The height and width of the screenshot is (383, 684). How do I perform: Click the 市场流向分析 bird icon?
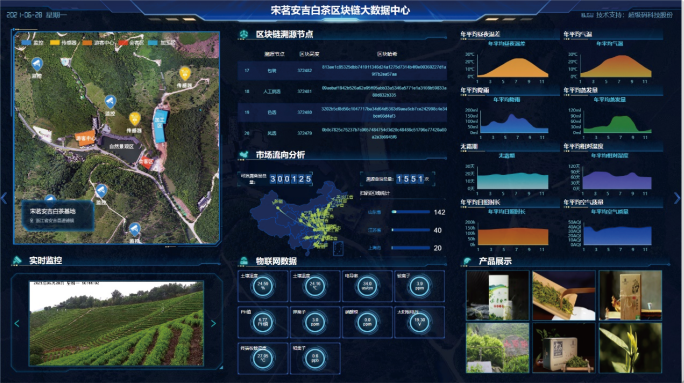244,154
